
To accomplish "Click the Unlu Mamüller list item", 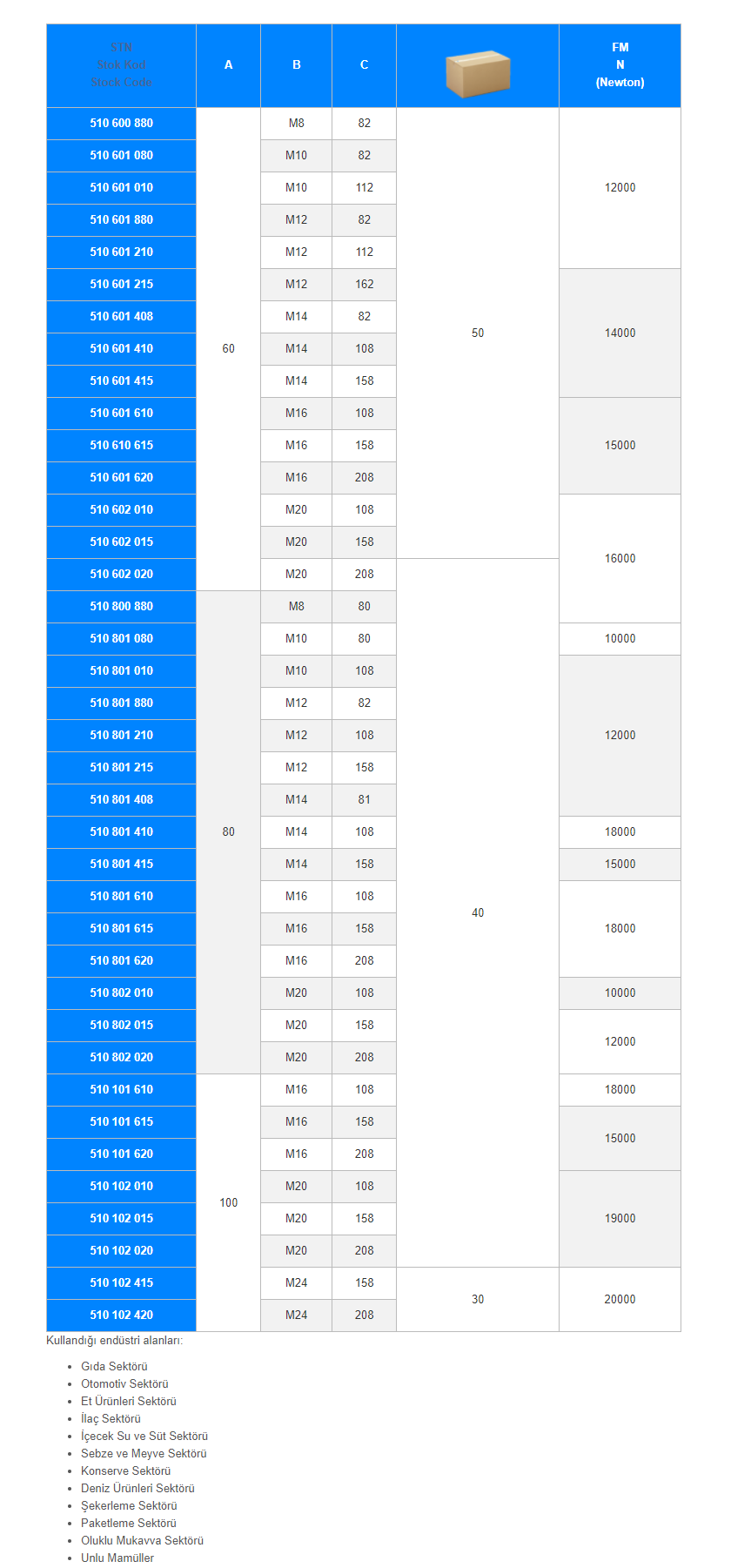I will (117, 1558).
